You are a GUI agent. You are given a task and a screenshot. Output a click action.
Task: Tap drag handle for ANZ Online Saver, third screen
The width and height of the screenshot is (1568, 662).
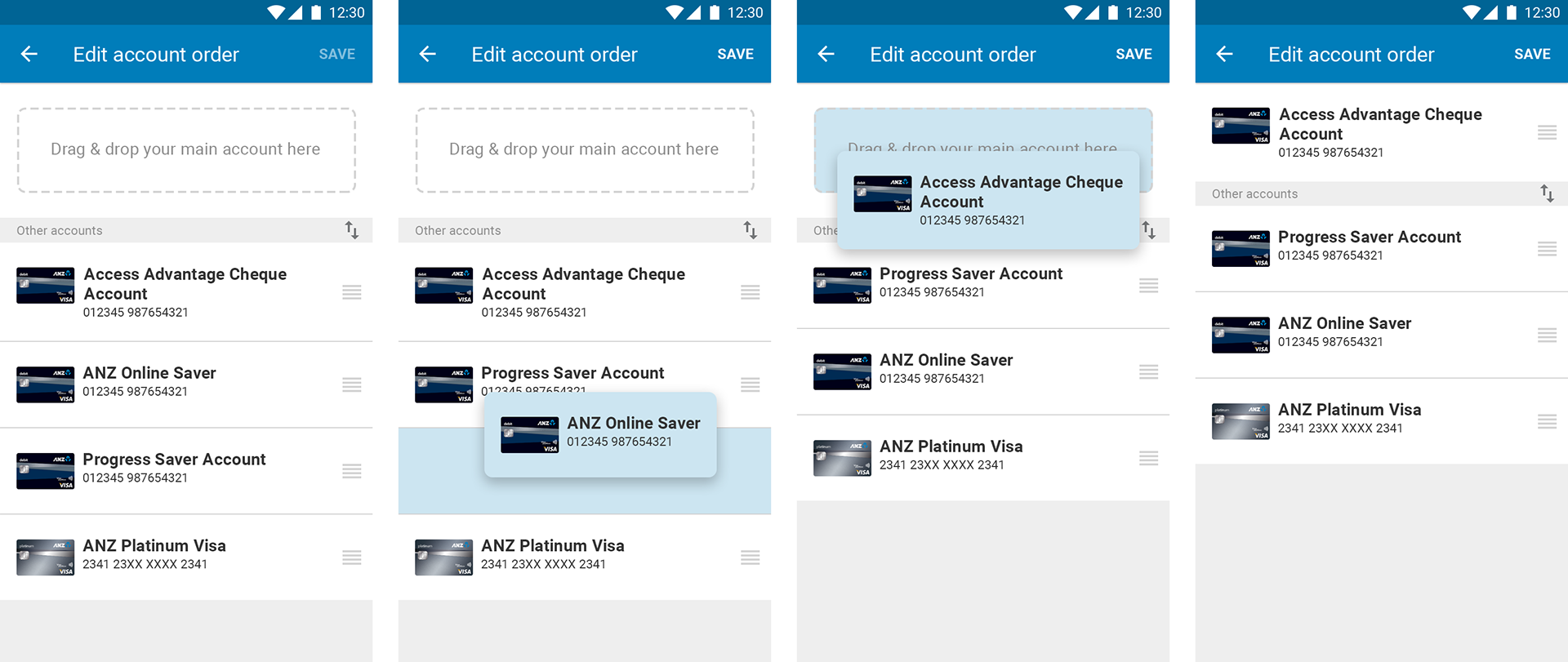coord(1149,372)
